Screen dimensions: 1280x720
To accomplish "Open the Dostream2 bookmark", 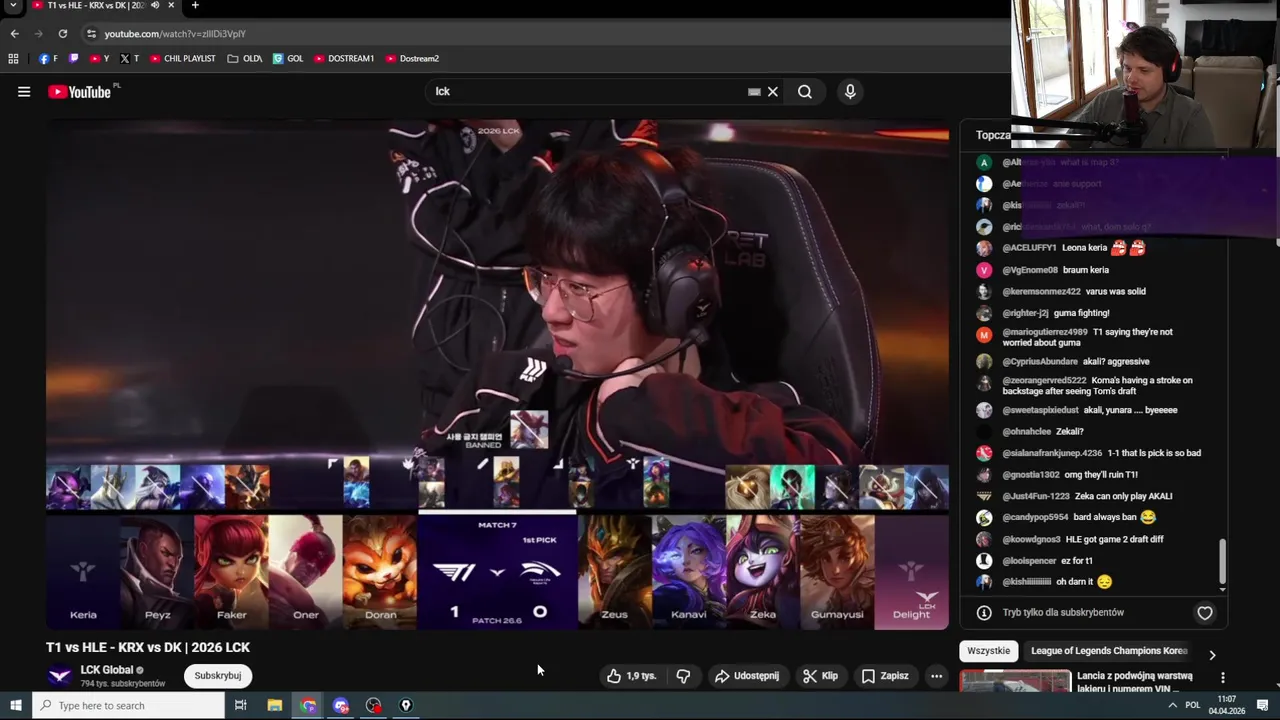I will [412, 59].
